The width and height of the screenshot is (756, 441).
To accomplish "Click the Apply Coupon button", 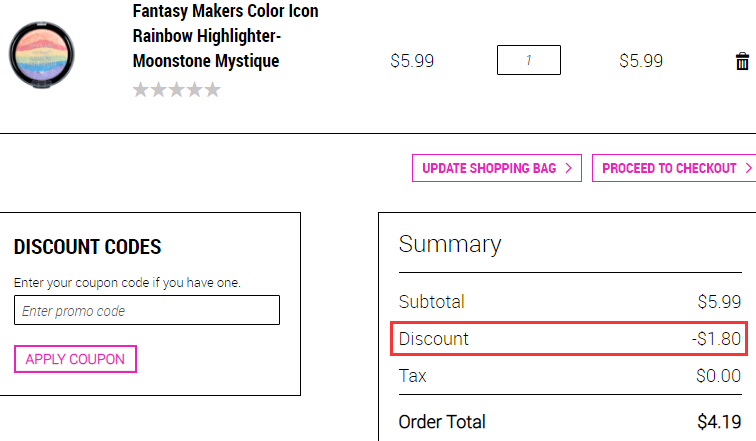I will pos(75,359).
